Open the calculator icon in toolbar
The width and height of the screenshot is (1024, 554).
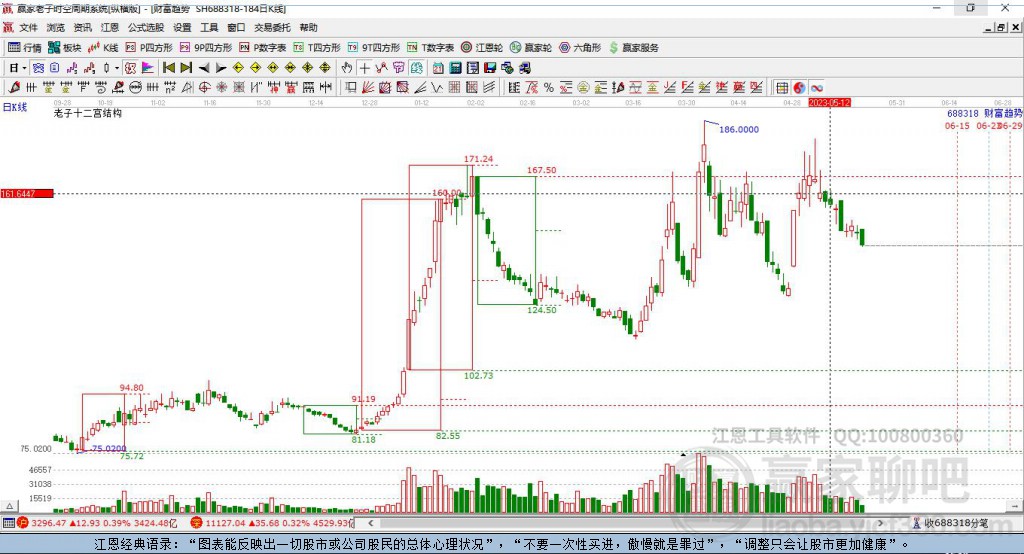[x=455, y=68]
